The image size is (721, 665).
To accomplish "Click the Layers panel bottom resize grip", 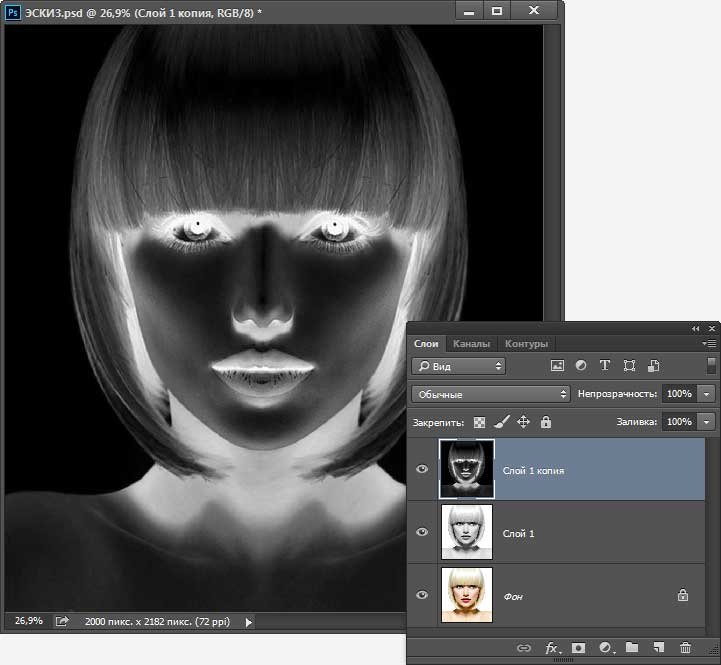I will point(563,661).
